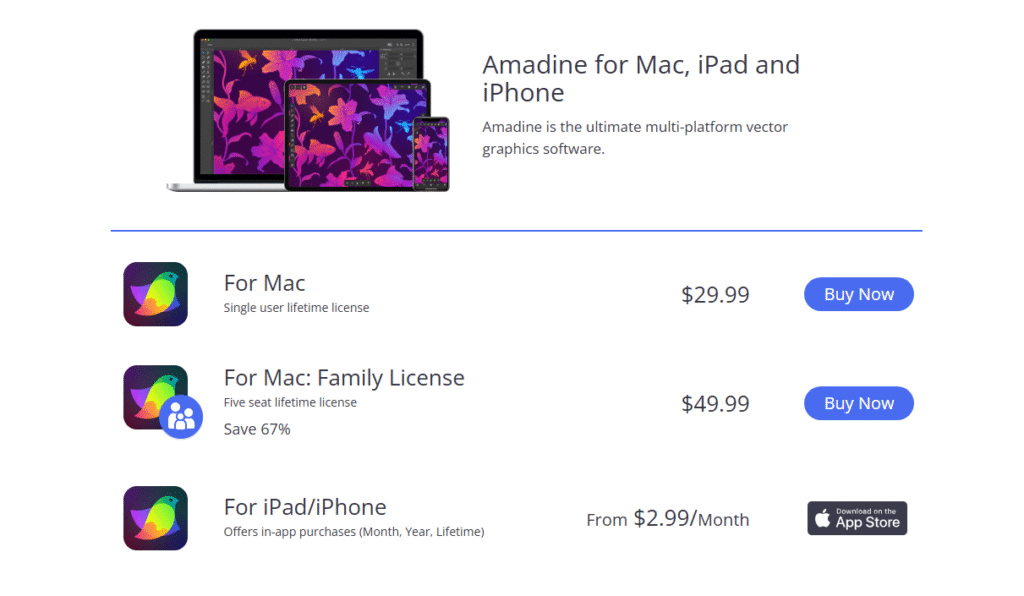Click the Amadine bird icon beside For Mac
Image resolution: width=1024 pixels, height=596 pixels.
point(155,294)
